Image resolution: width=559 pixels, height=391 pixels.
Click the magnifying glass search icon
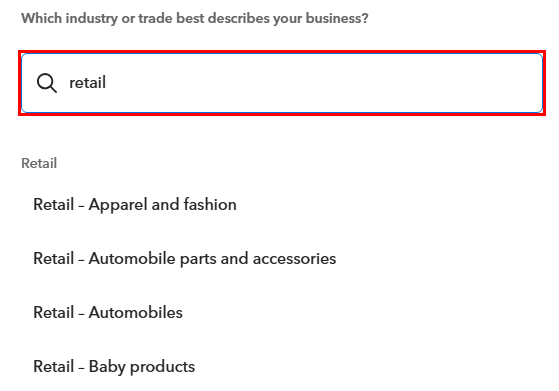[47, 83]
